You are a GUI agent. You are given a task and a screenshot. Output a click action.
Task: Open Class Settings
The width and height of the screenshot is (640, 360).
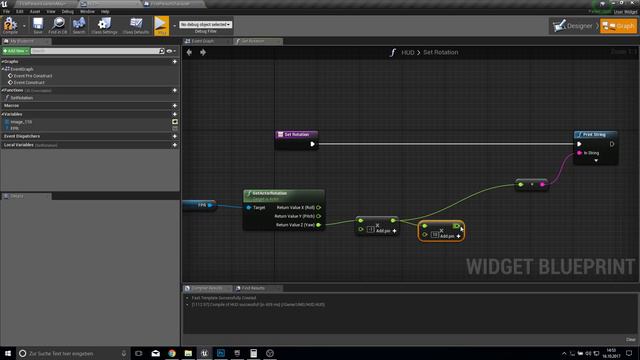[104, 25]
